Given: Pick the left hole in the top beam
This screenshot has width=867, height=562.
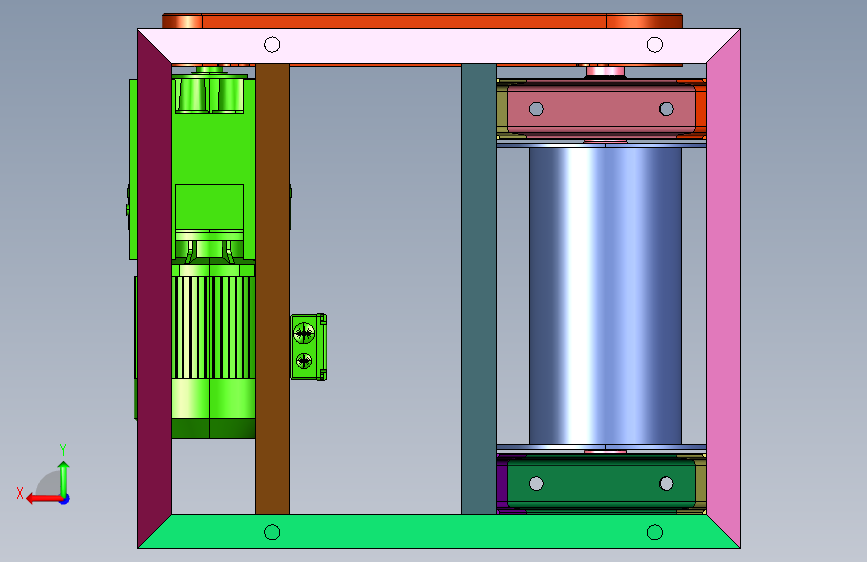Looking at the screenshot, I should (x=272, y=44).
